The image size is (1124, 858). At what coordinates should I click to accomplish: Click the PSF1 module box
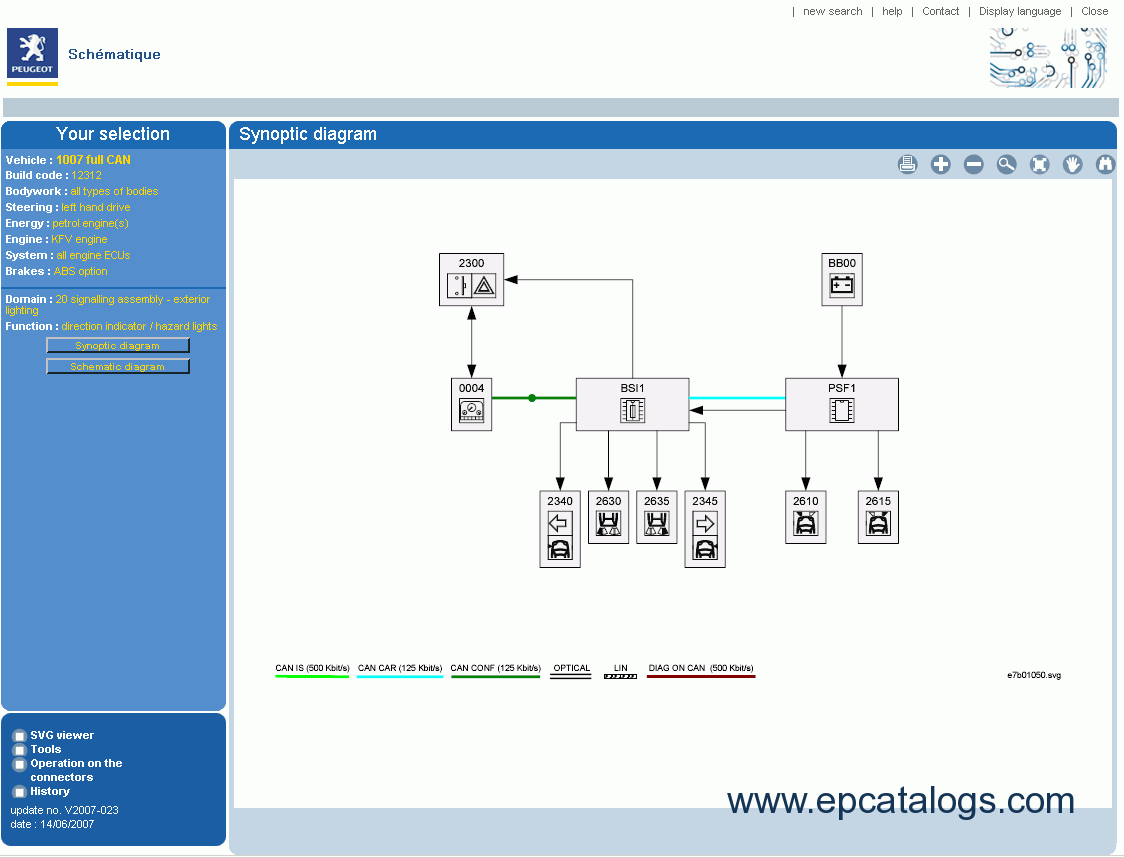[x=841, y=404]
